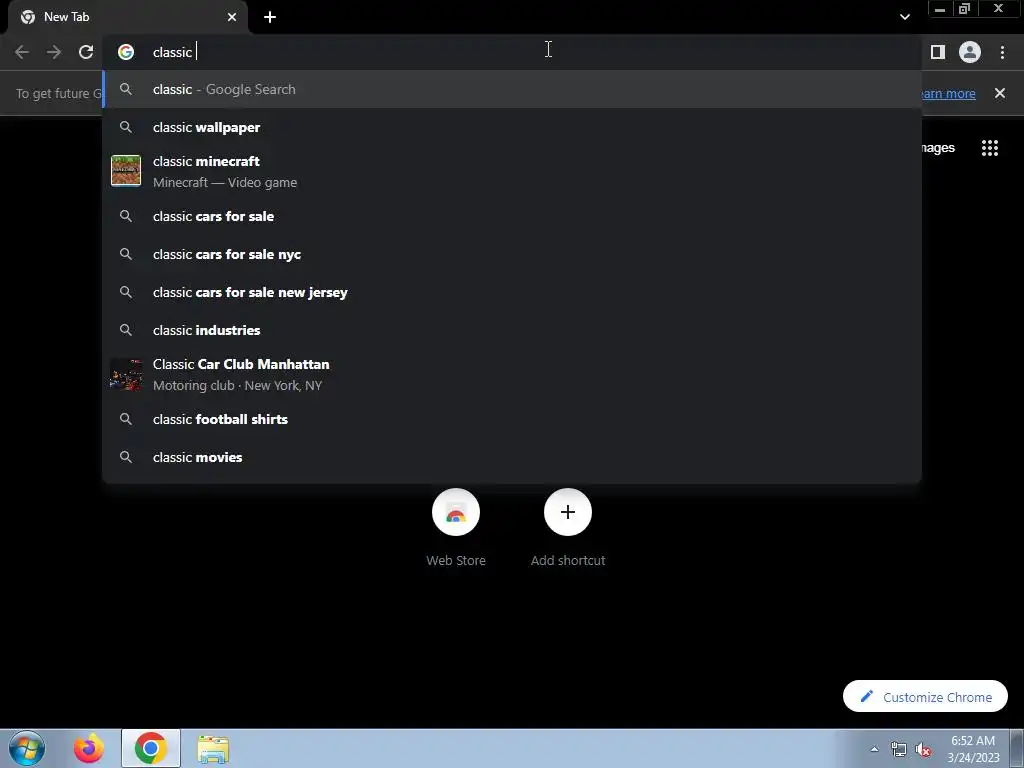Click the Minecraft thumbnail image
The height and width of the screenshot is (768, 1024).
[126, 171]
